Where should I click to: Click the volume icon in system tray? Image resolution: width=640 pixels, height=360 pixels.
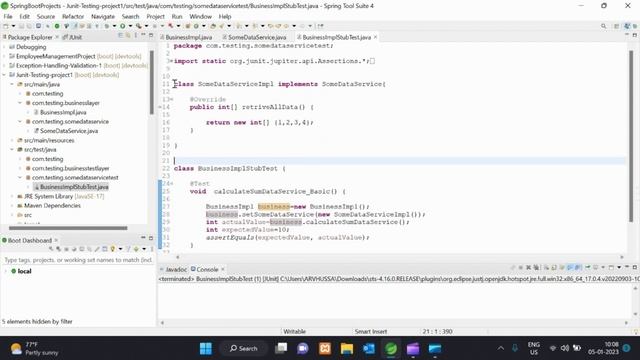(x=565, y=348)
